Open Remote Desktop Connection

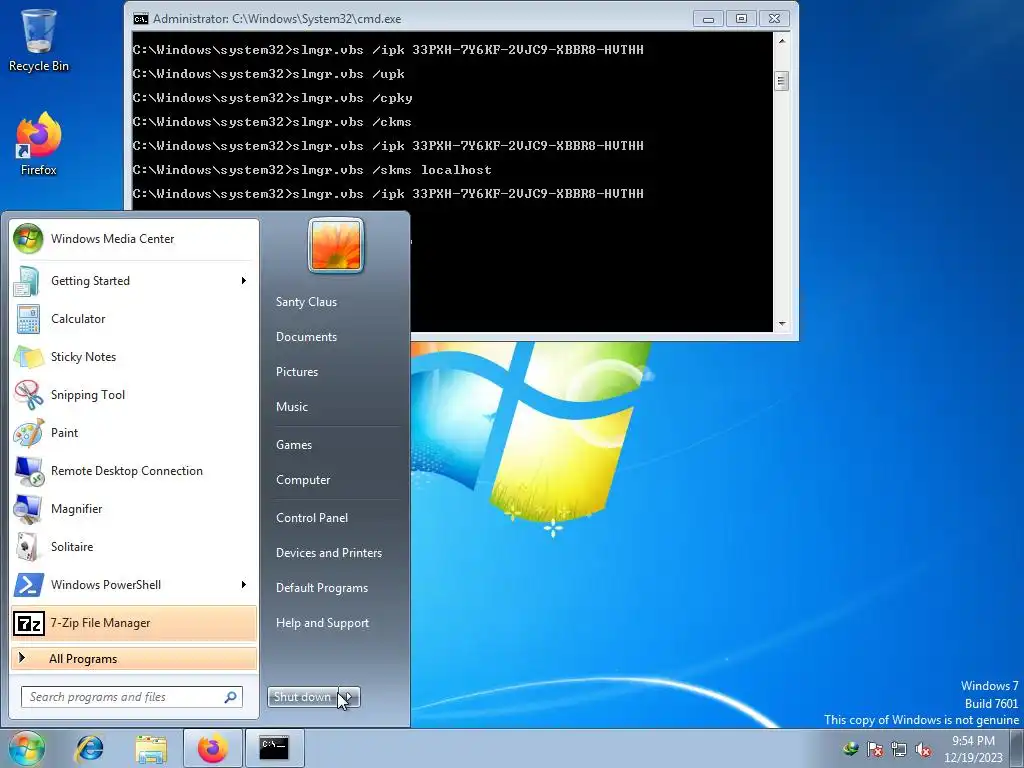[x=133, y=471]
